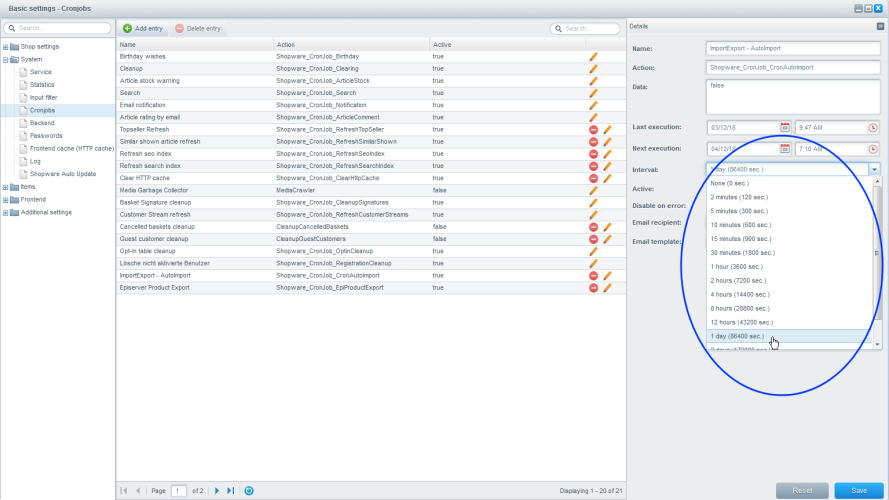Edit the Cleanup cronjob via pencil icon
Viewport: 889px width, 500px height.
(593, 69)
